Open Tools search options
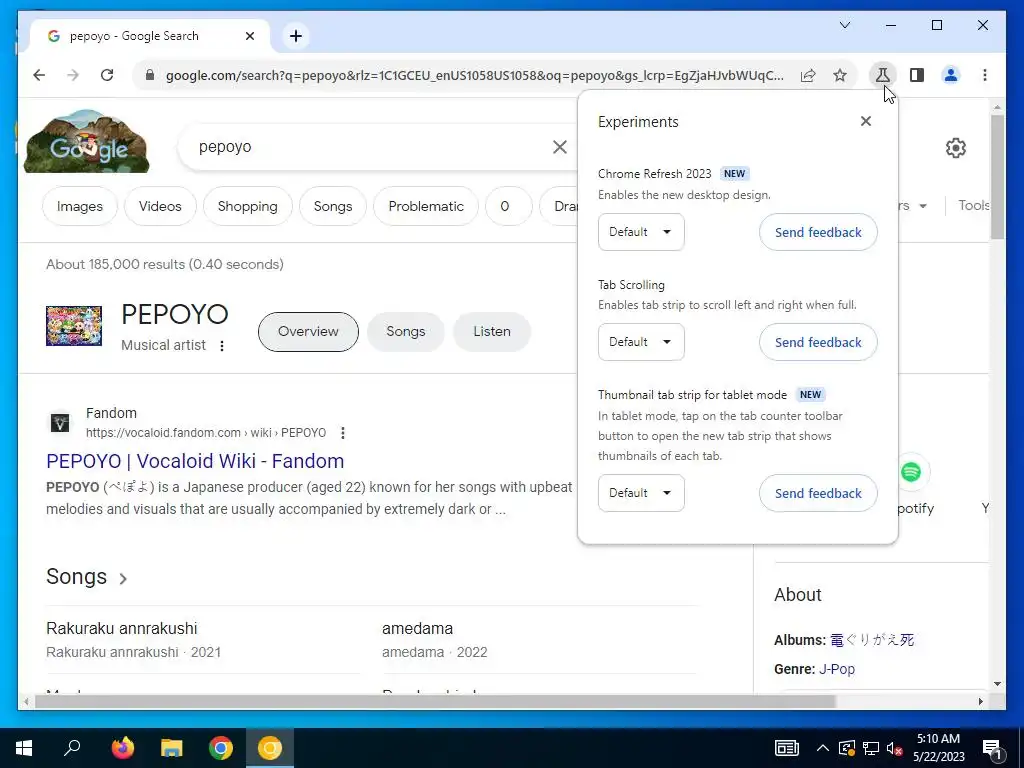 974,206
